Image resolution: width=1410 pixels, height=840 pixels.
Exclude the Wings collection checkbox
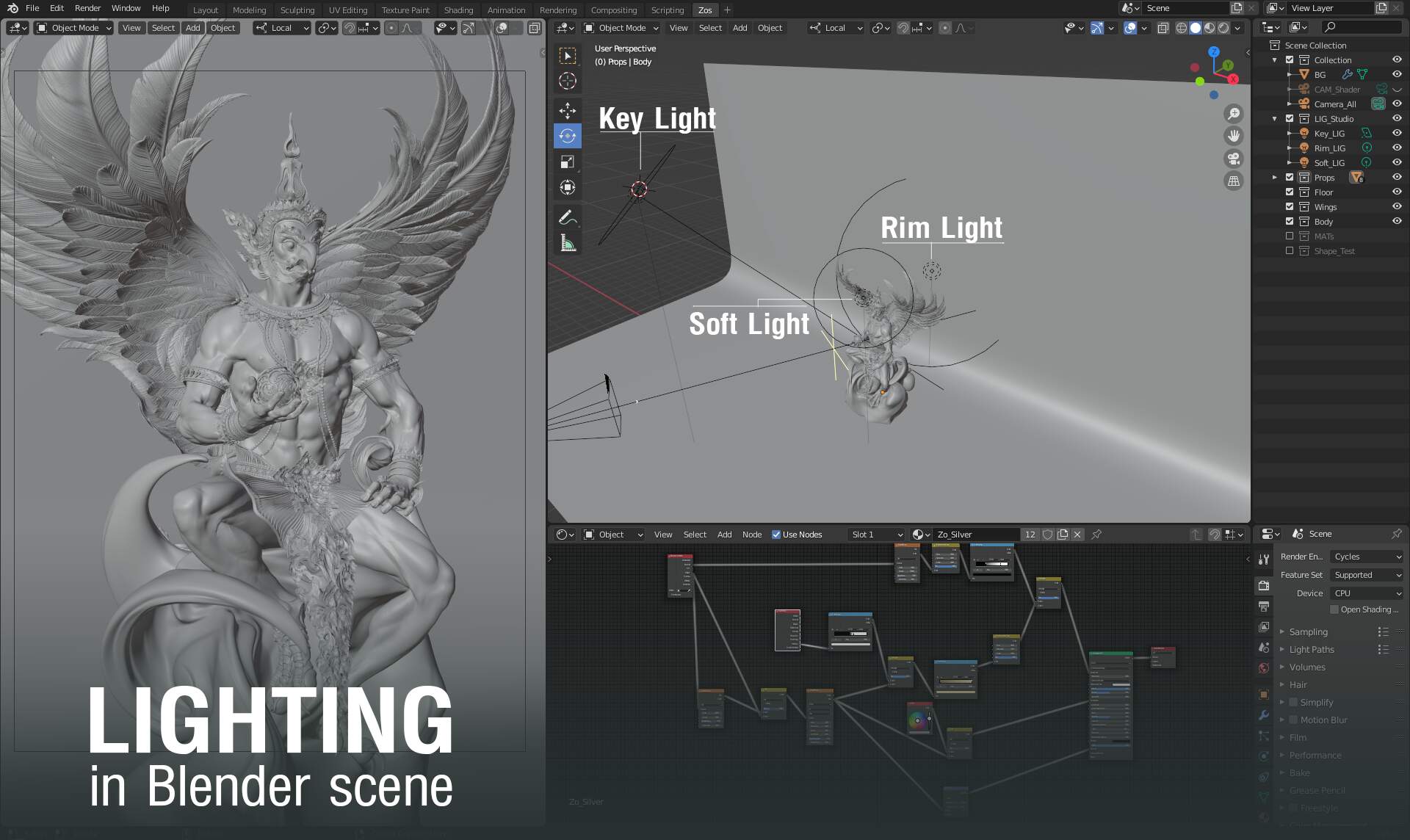click(x=1290, y=206)
